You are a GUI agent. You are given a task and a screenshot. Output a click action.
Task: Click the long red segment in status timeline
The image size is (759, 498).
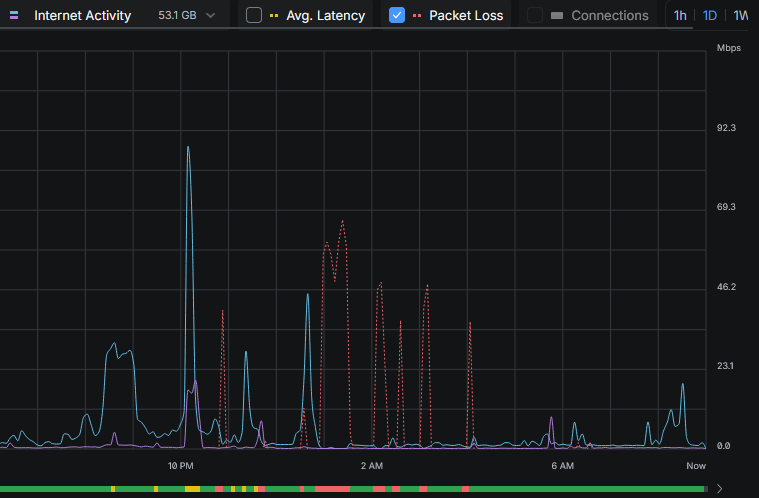332,489
